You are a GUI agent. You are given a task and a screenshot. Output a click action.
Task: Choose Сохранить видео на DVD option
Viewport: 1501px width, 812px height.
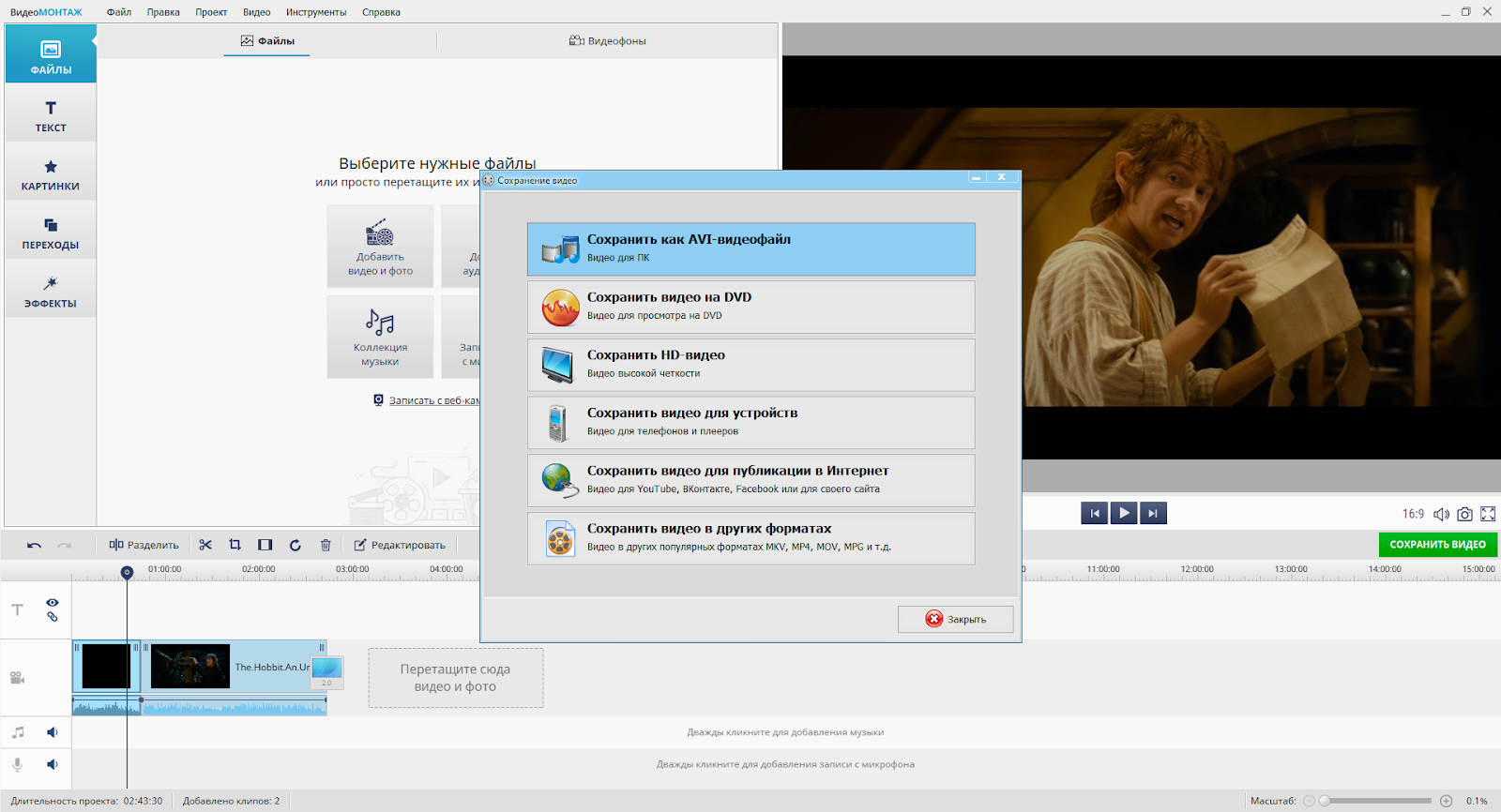[x=750, y=307]
